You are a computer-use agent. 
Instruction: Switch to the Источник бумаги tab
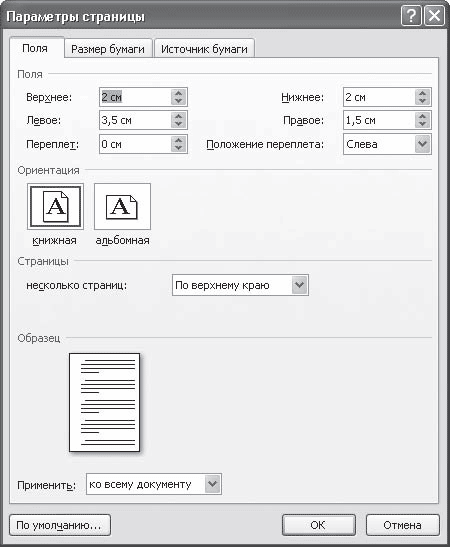pos(204,49)
